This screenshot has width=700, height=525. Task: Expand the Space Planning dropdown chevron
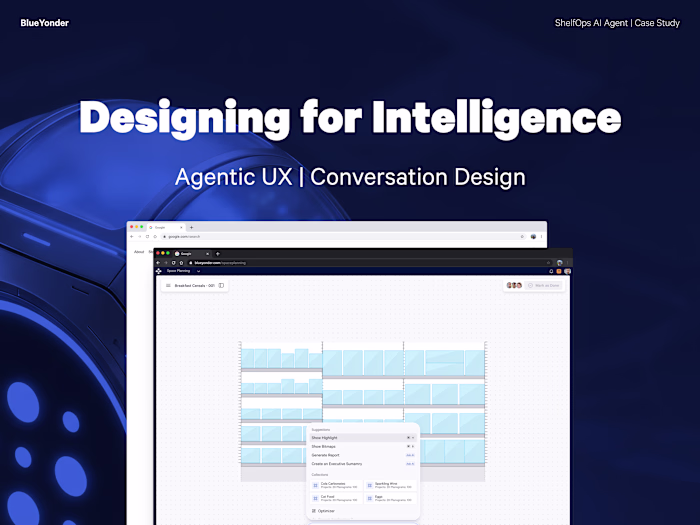(198, 271)
